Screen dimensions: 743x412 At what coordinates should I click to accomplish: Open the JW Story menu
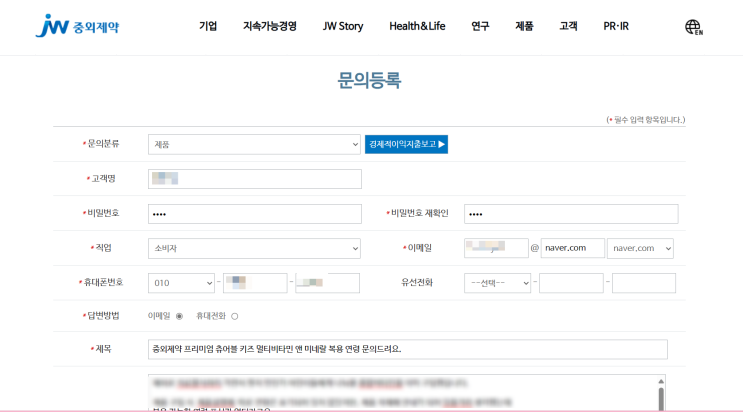pyautogui.click(x=343, y=26)
